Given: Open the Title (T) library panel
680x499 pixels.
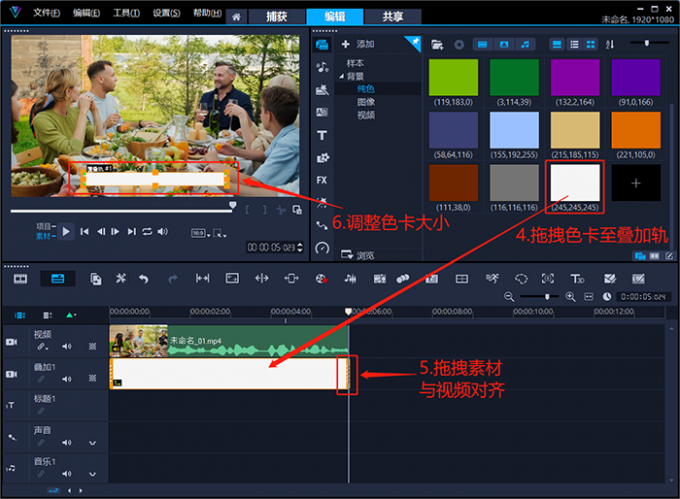Looking at the screenshot, I should click(x=322, y=135).
